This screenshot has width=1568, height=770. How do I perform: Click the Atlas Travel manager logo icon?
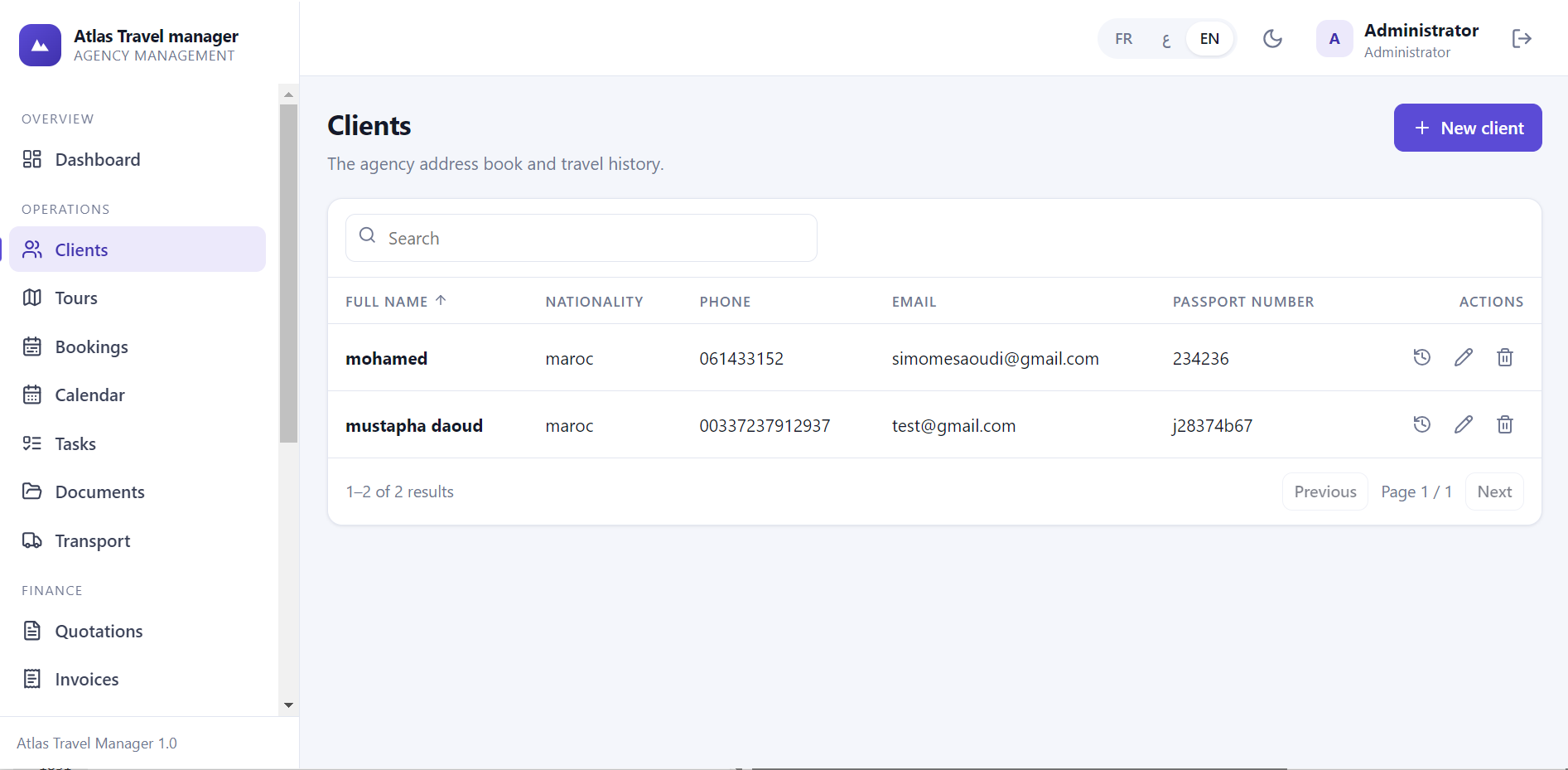[x=40, y=45]
